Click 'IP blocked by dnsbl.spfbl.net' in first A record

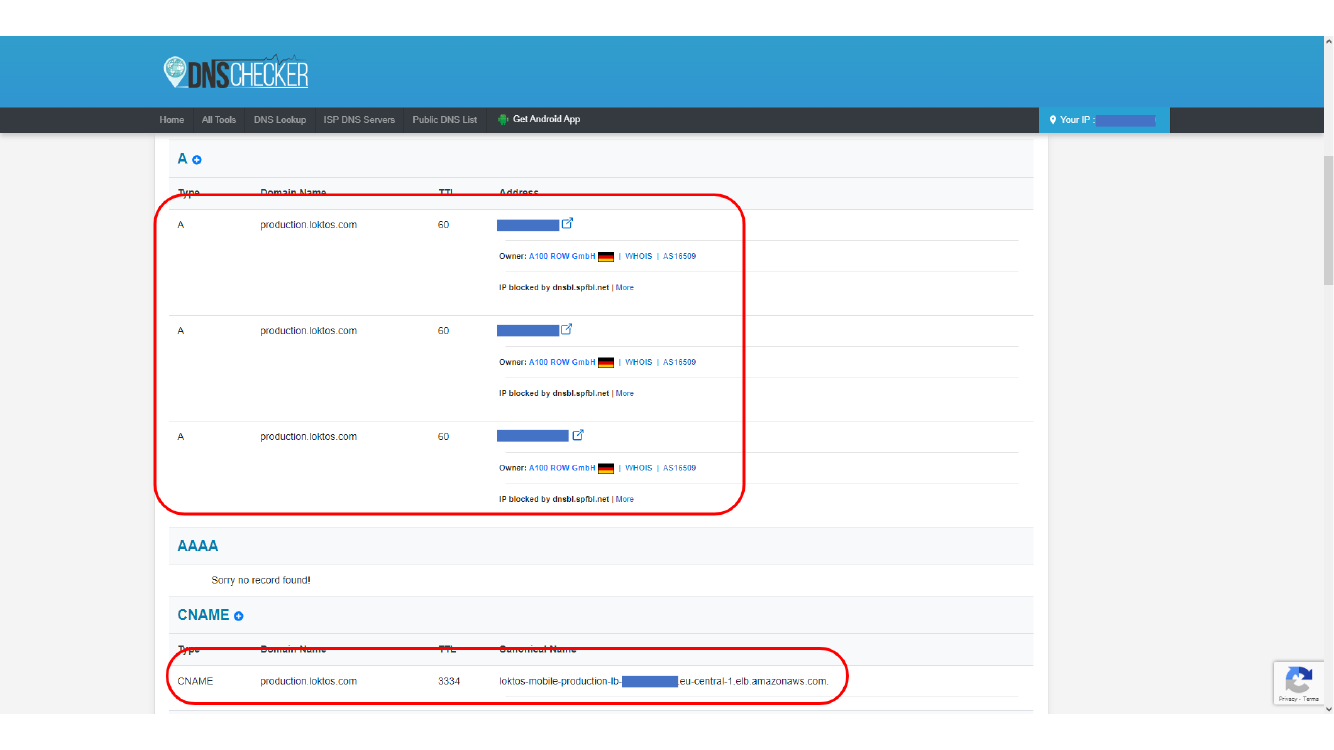point(554,288)
